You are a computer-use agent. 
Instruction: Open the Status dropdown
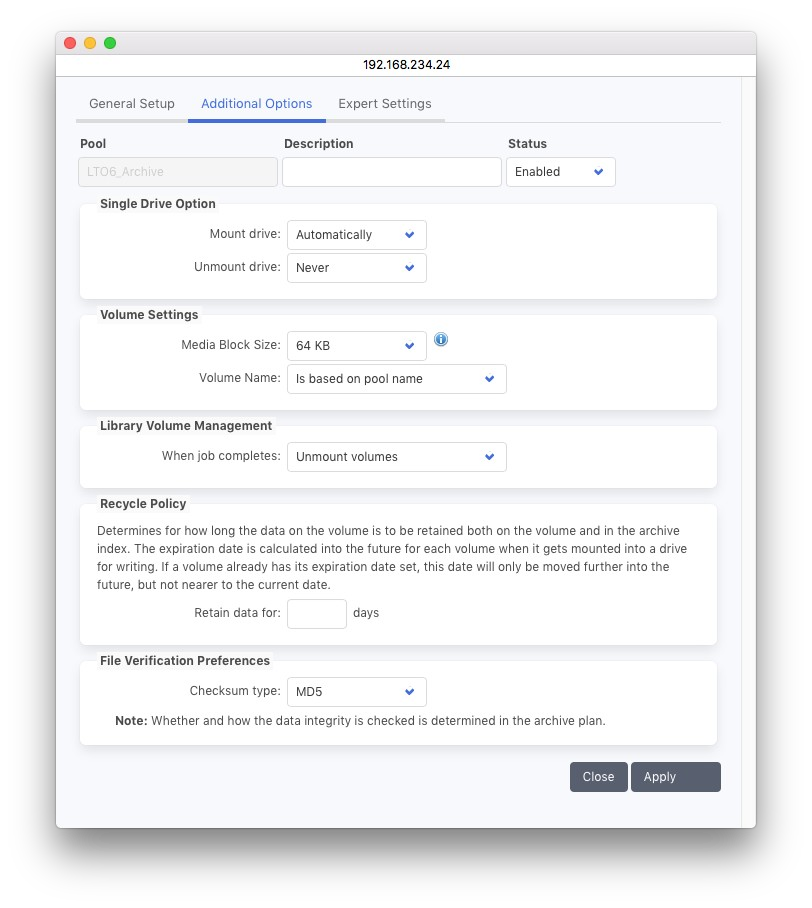560,172
